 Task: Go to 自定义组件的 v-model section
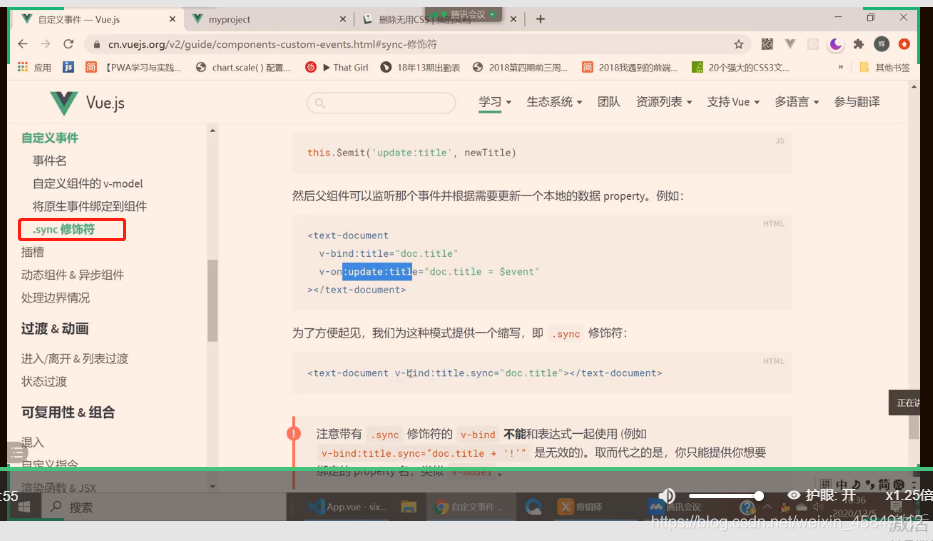[x=87, y=183]
